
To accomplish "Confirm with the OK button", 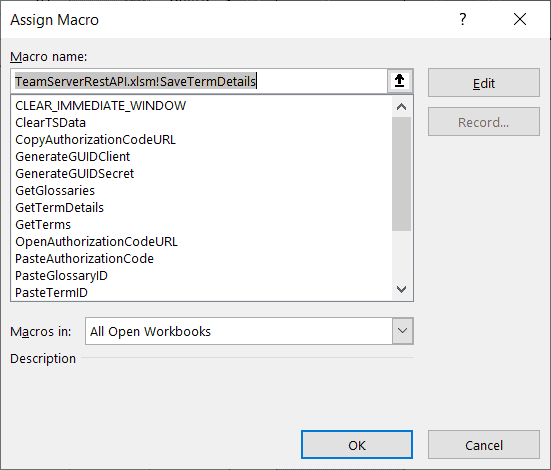I will 357,445.
